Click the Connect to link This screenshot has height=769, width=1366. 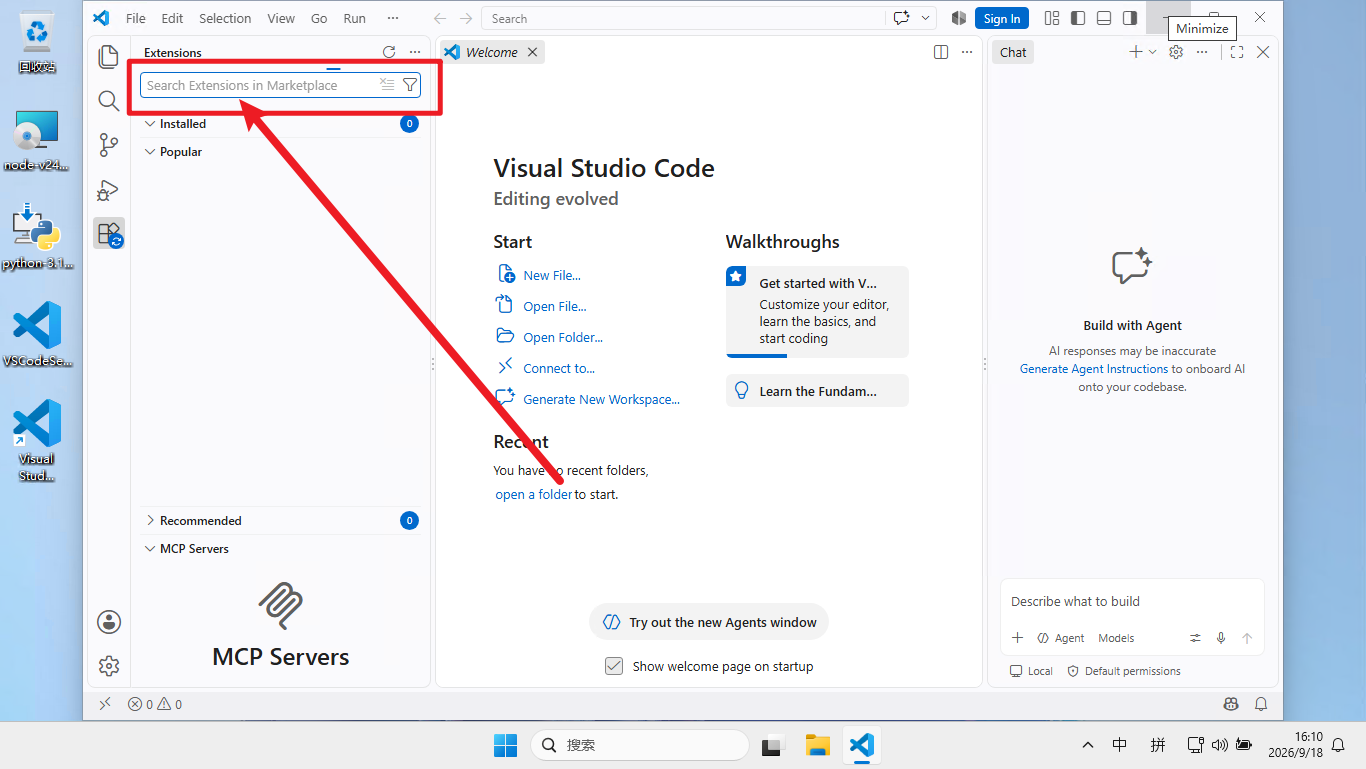[559, 368]
